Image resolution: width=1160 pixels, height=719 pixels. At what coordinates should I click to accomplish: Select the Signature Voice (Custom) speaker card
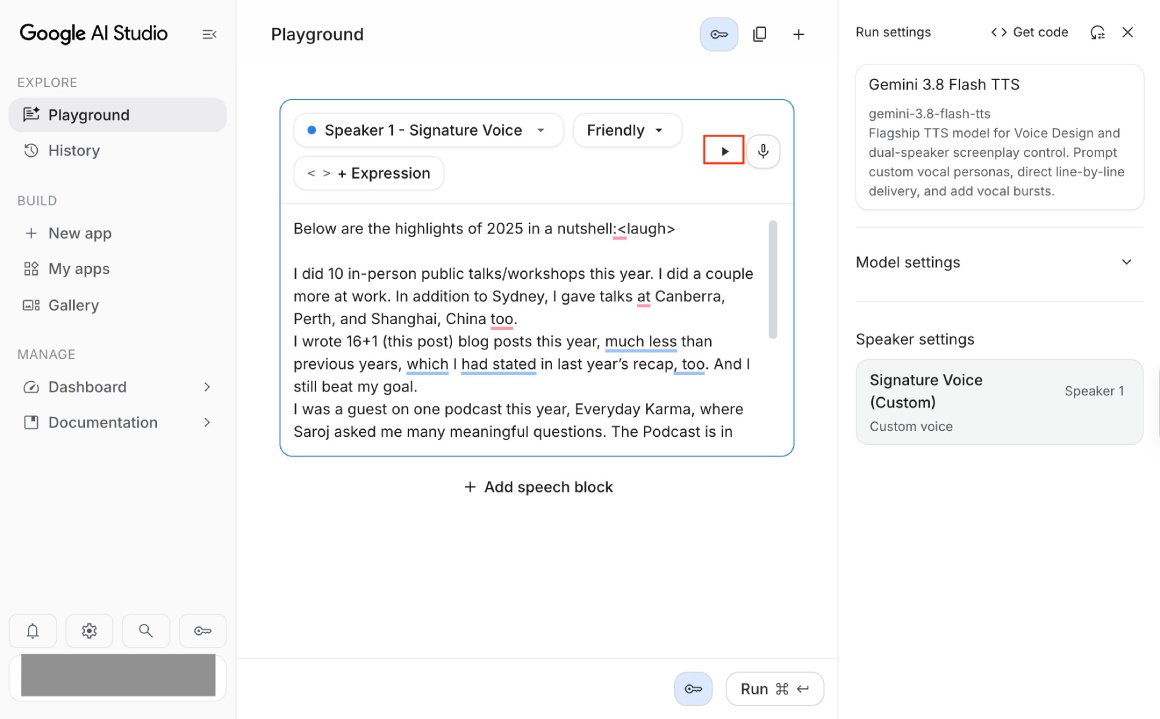click(x=999, y=402)
